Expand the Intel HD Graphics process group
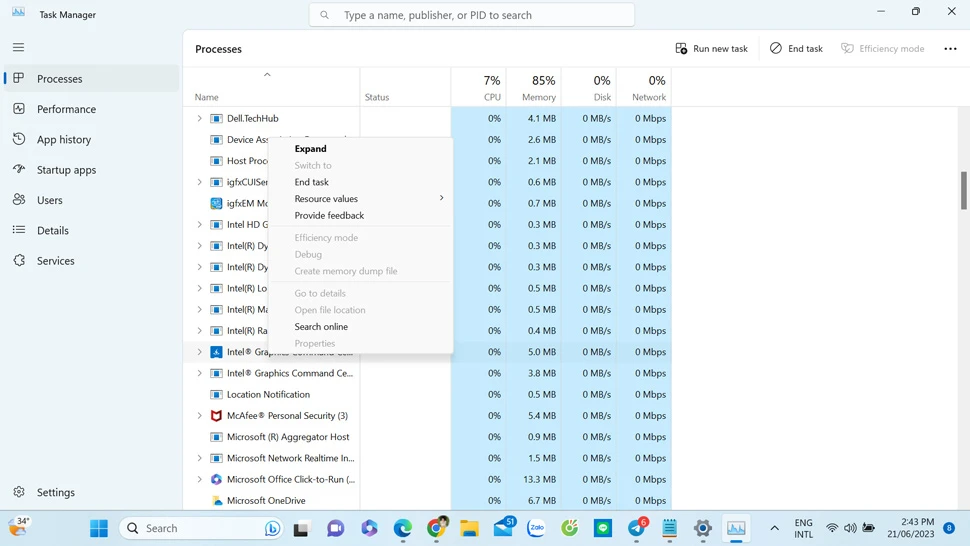Screen dimensions: 970x546 coord(199,224)
